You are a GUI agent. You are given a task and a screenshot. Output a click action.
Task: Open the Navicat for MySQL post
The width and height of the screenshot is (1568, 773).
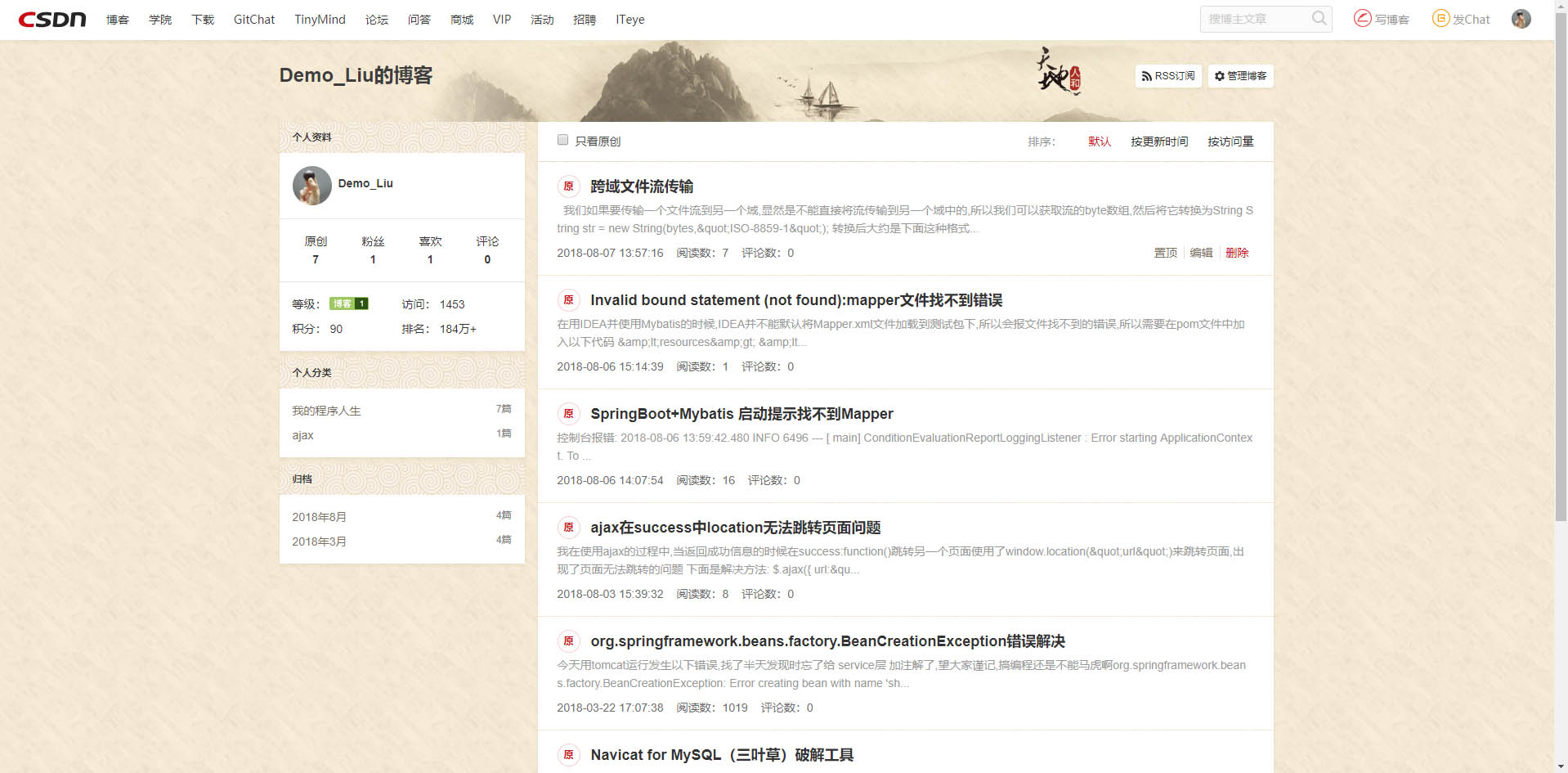pyautogui.click(x=722, y=755)
